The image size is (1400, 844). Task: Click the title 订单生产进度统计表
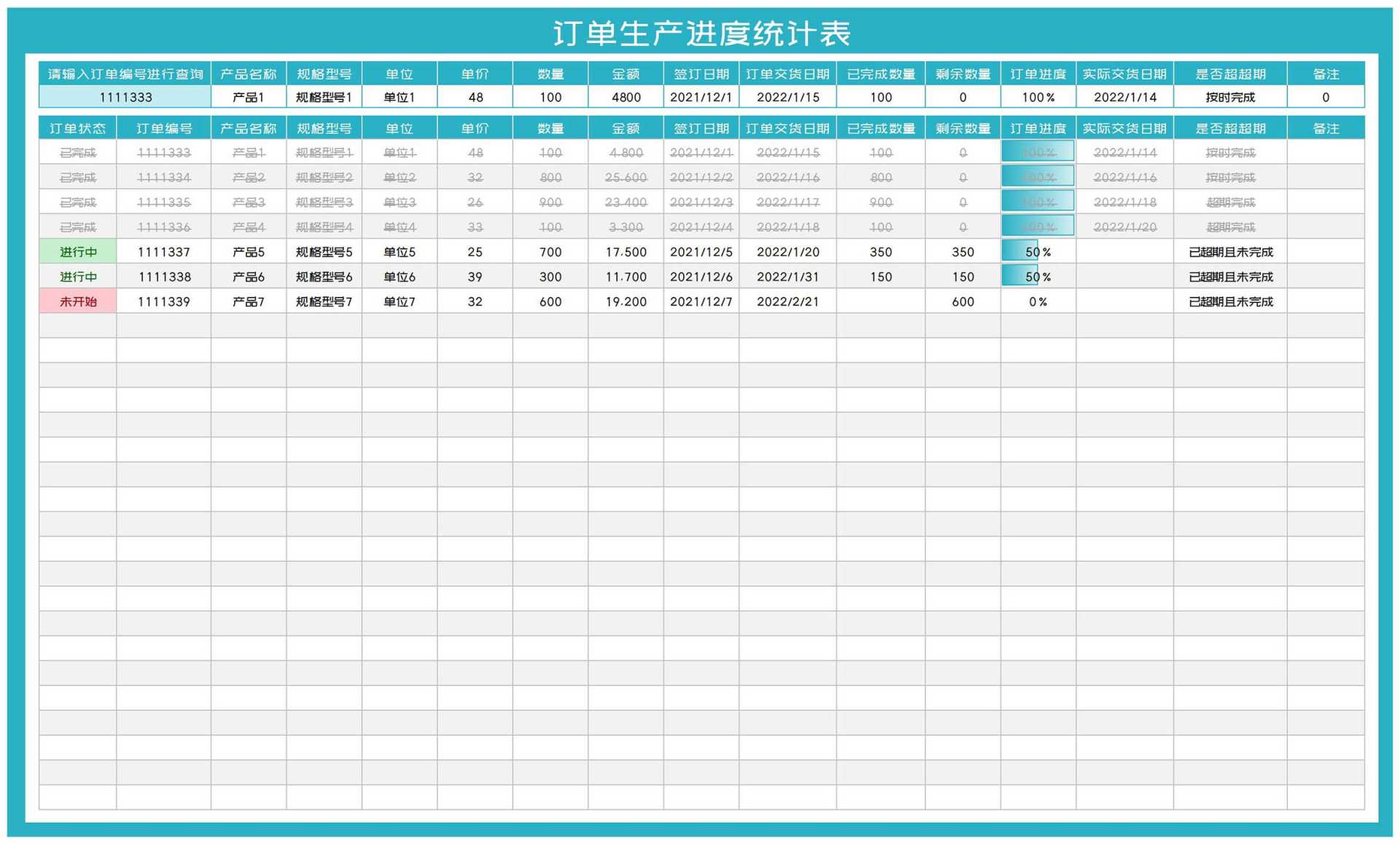[701, 33]
